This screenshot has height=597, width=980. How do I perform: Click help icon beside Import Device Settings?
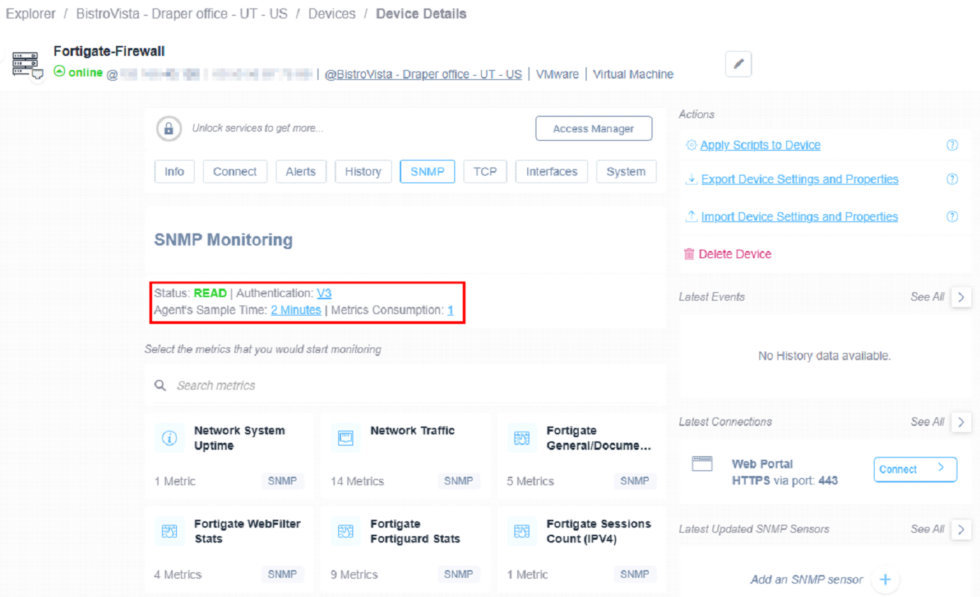coord(952,216)
